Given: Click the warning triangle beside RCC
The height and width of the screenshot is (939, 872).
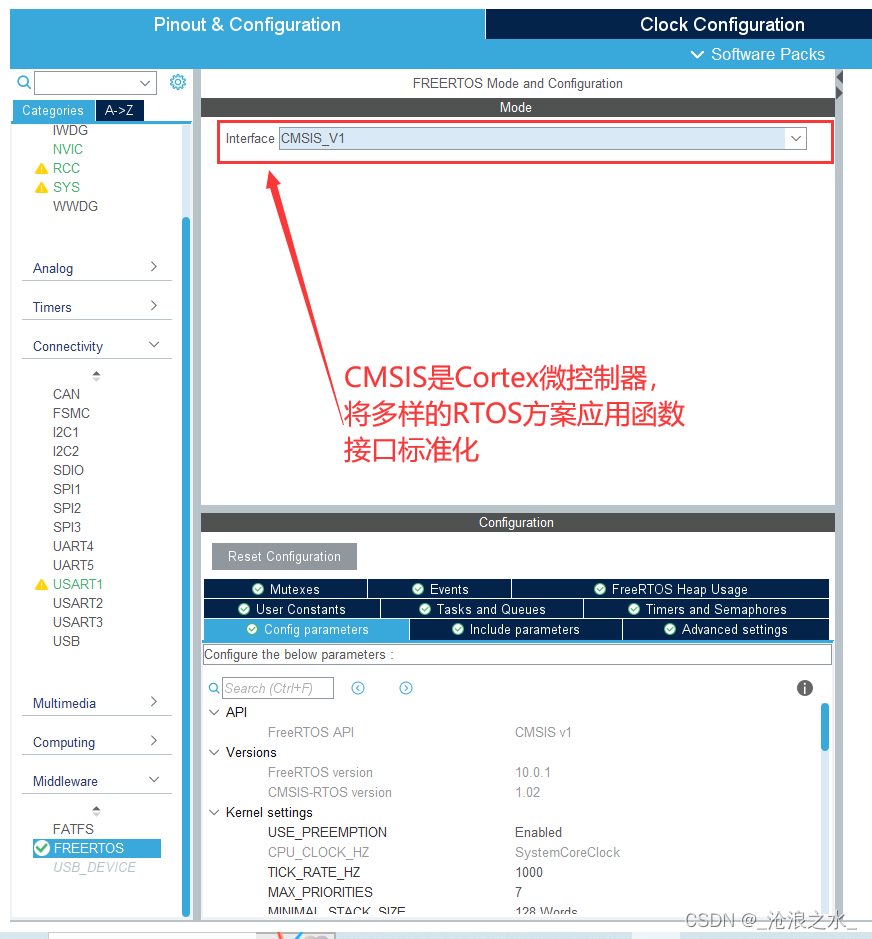Looking at the screenshot, I should point(42,168).
